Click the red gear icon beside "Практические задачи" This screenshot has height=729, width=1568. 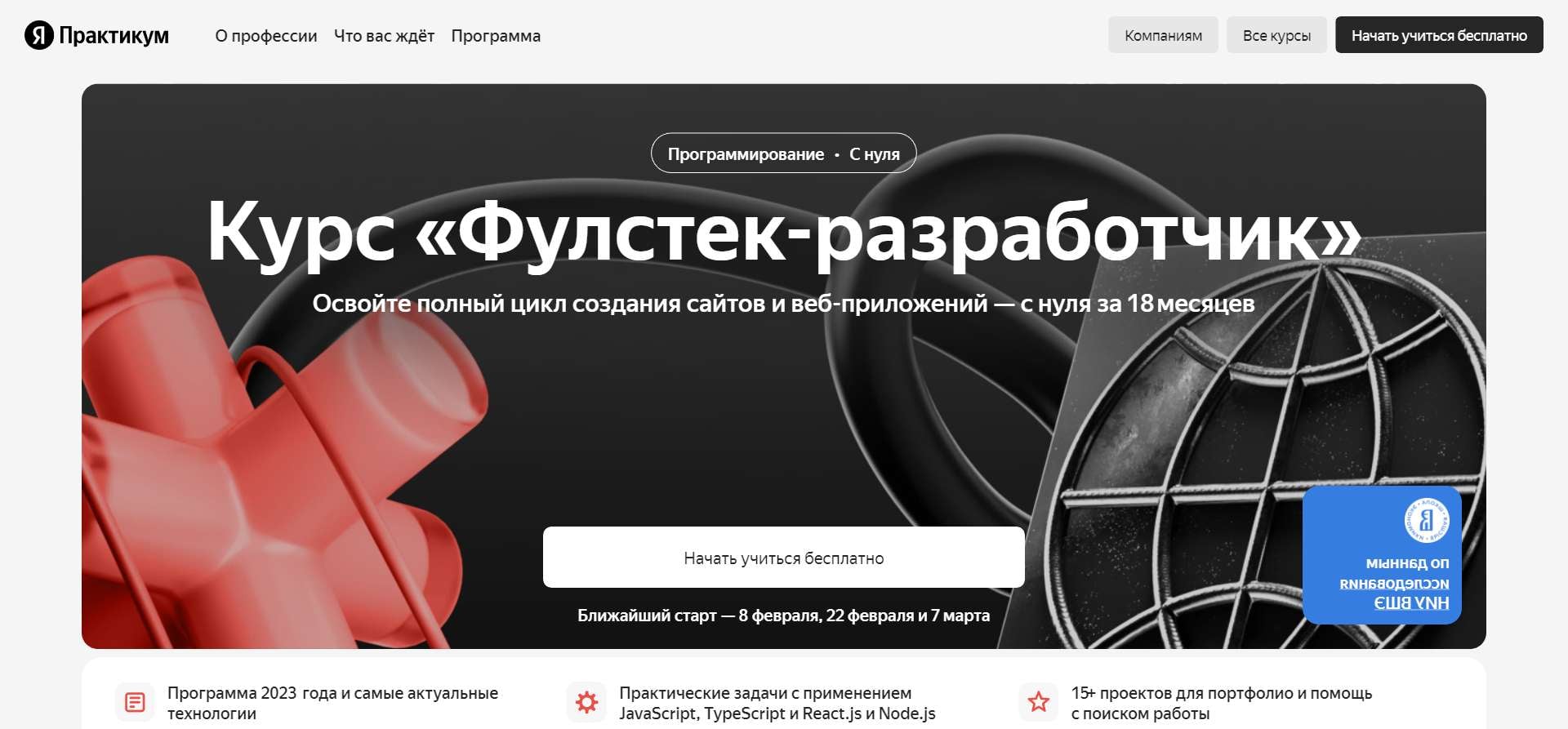point(586,702)
